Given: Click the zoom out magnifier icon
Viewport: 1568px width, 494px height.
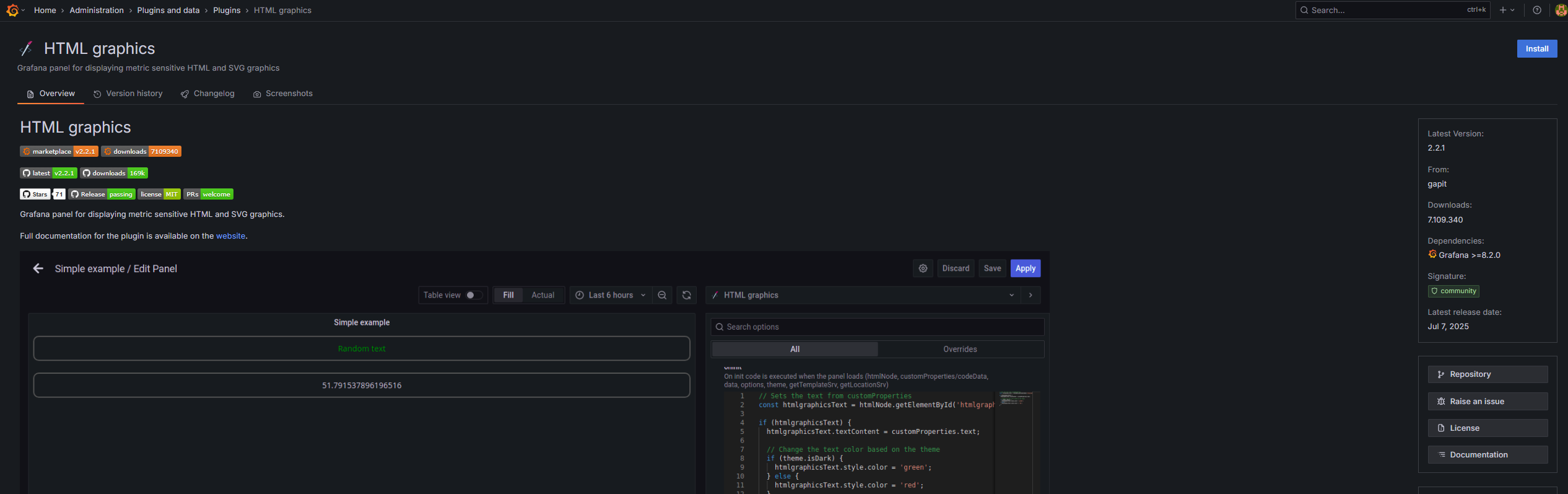Looking at the screenshot, I should coord(662,295).
